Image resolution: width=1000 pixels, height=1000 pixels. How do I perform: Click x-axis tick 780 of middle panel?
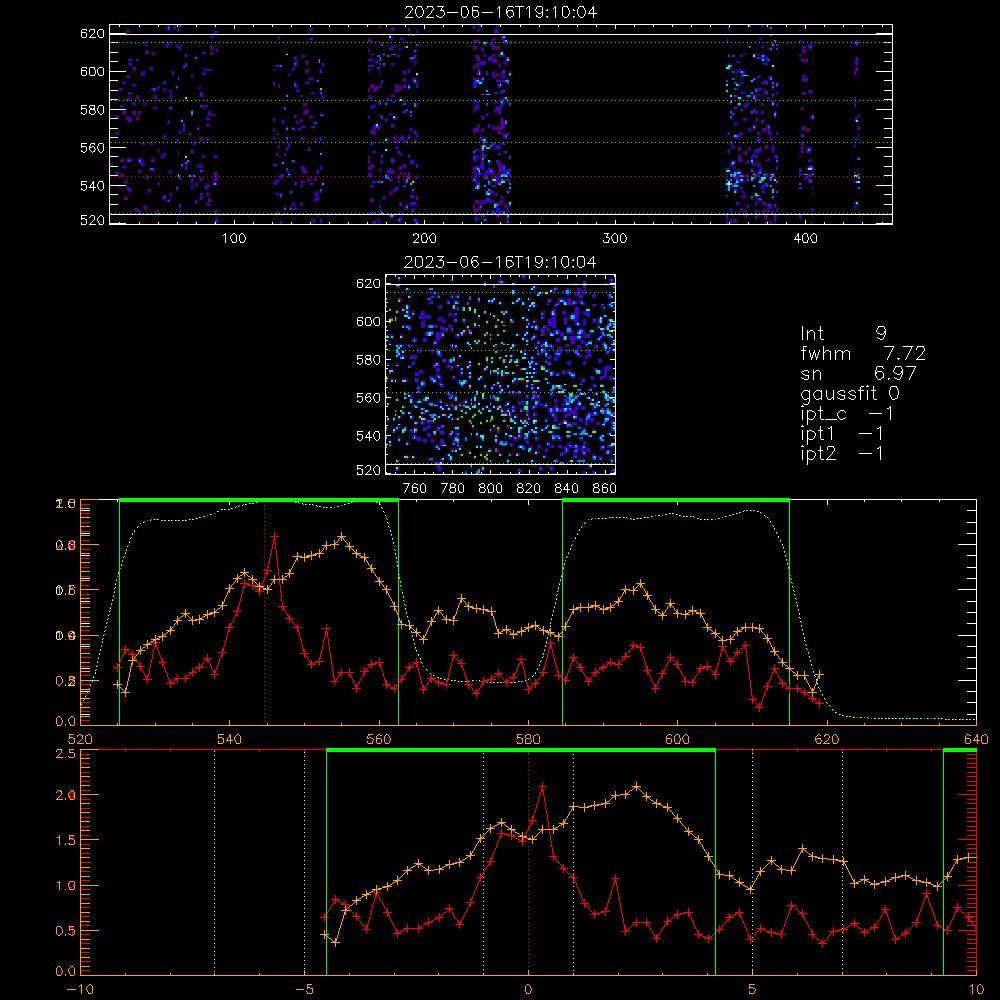click(x=453, y=489)
